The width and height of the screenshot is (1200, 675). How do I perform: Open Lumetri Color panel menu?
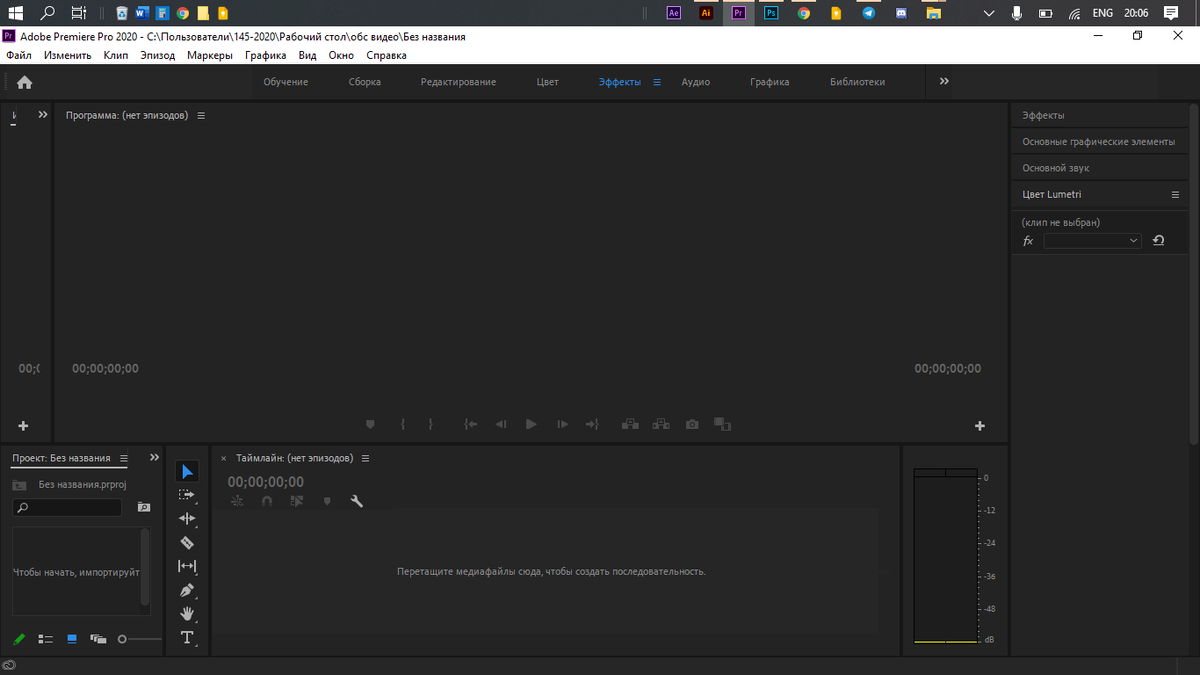tap(1176, 195)
